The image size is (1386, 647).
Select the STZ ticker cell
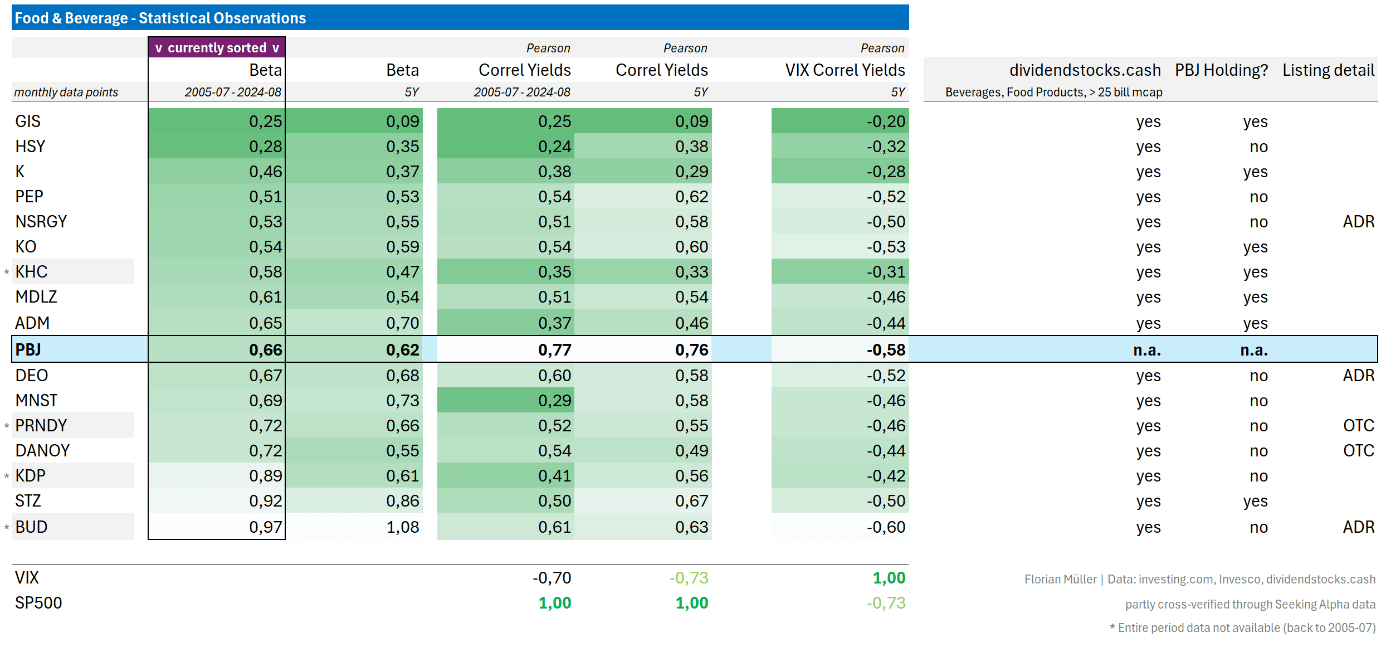(x=28, y=500)
